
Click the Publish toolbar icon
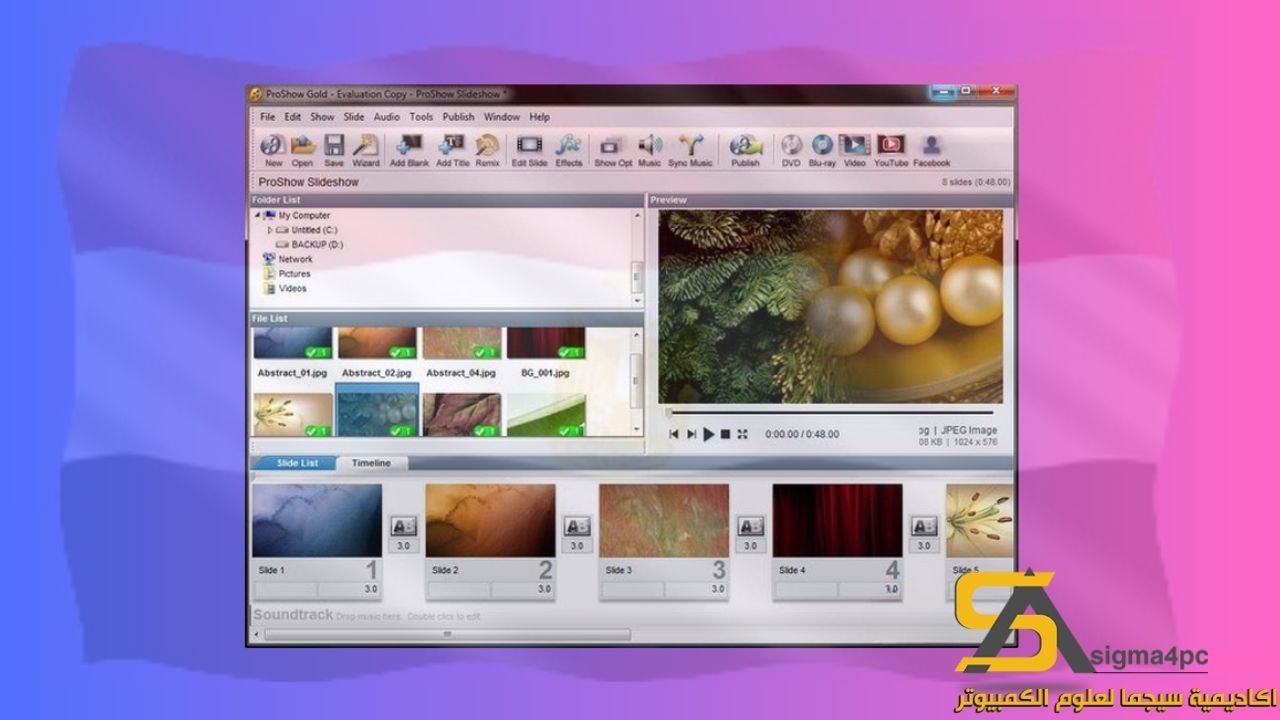[x=745, y=150]
